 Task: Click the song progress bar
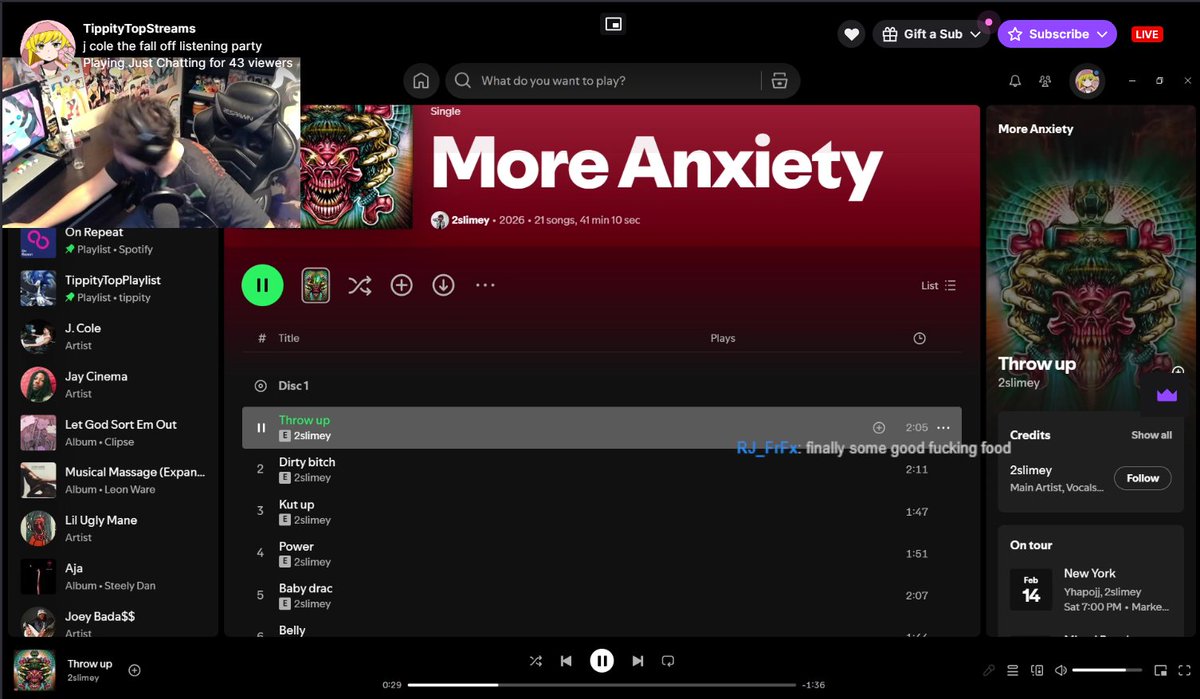[x=601, y=685]
